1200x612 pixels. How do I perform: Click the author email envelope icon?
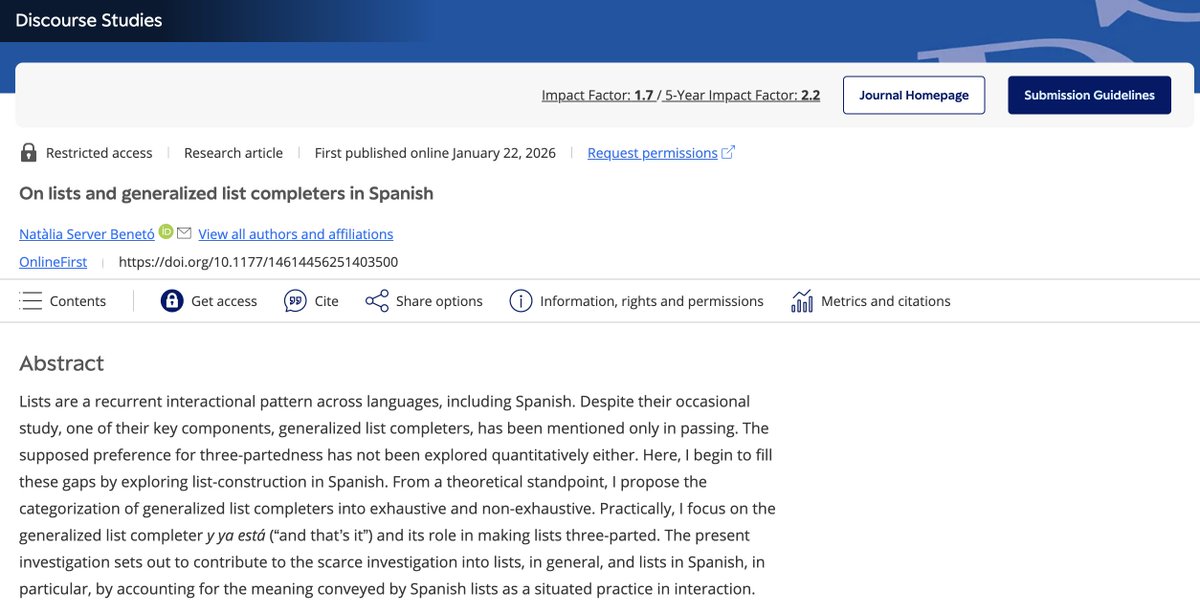pos(184,233)
